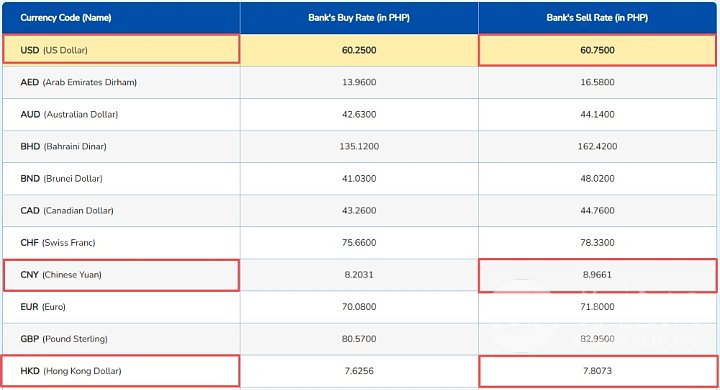Select the AUD sell rate 44.1400
This screenshot has height=390, width=720.
pos(597,114)
